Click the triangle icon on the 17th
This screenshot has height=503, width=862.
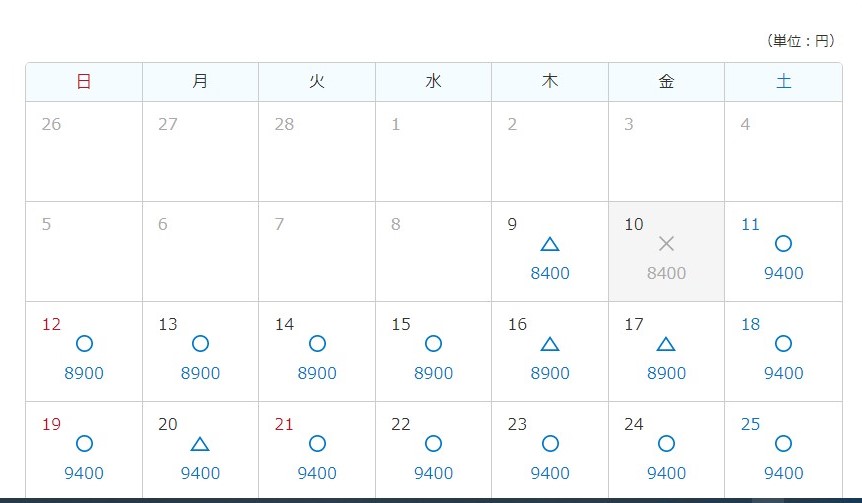[667, 344]
